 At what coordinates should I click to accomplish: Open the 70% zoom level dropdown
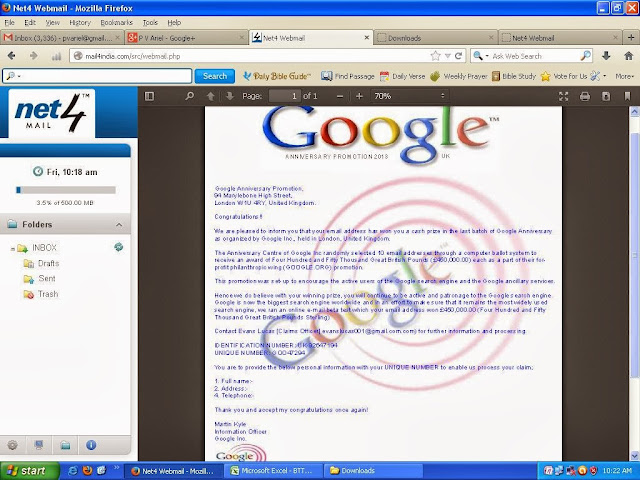(x=409, y=96)
